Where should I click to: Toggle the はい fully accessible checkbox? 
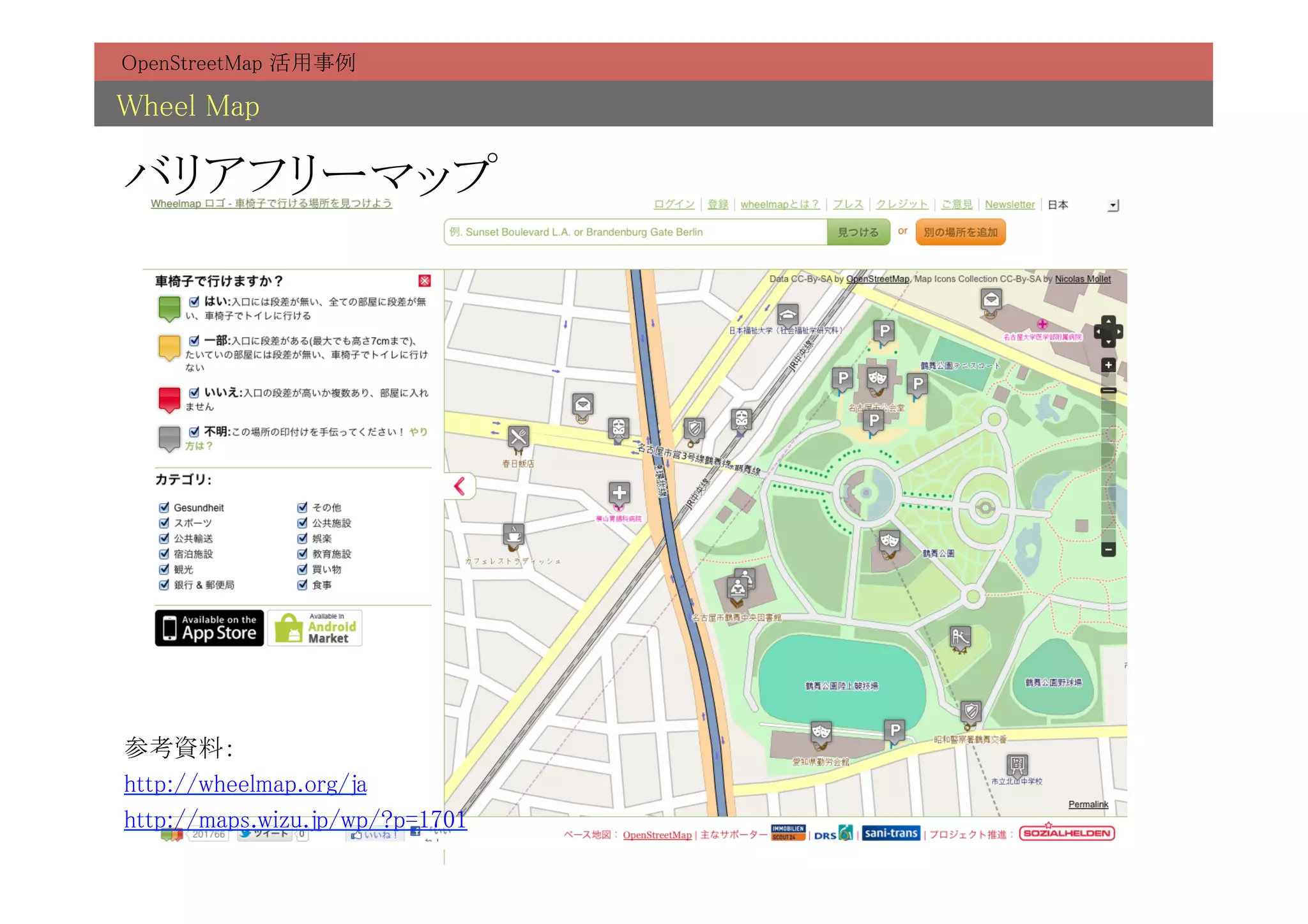pyautogui.click(x=194, y=301)
